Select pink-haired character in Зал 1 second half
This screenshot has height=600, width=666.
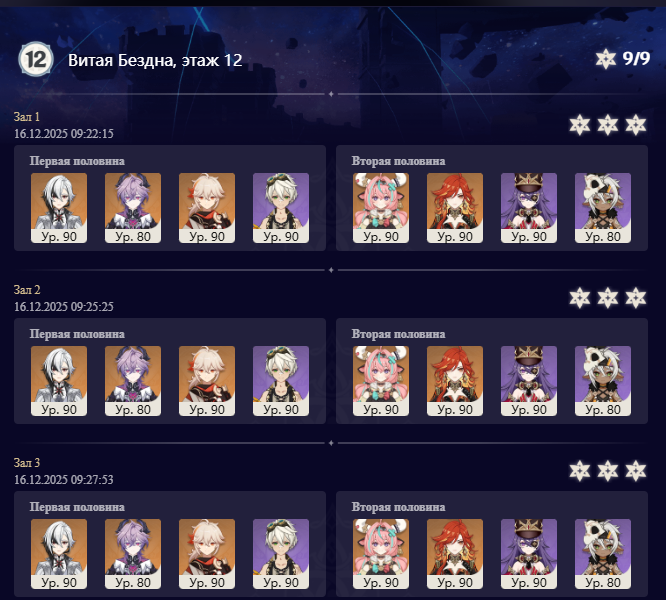pos(381,208)
